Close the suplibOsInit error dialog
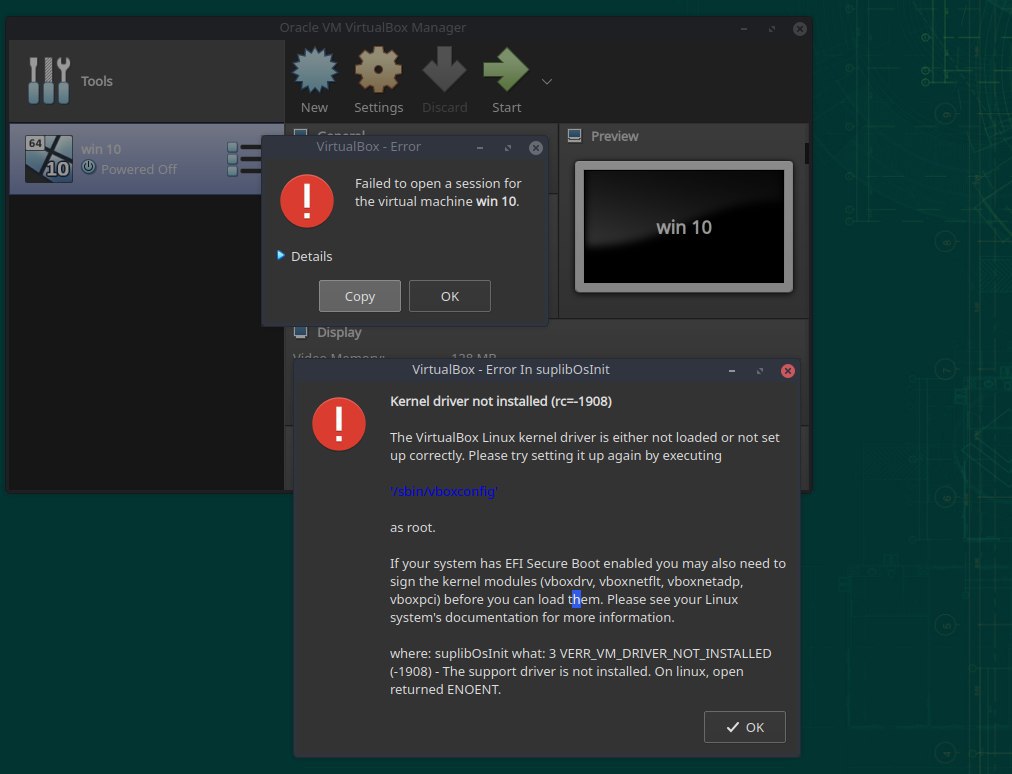Viewport: 1012px width, 774px height. click(787, 371)
